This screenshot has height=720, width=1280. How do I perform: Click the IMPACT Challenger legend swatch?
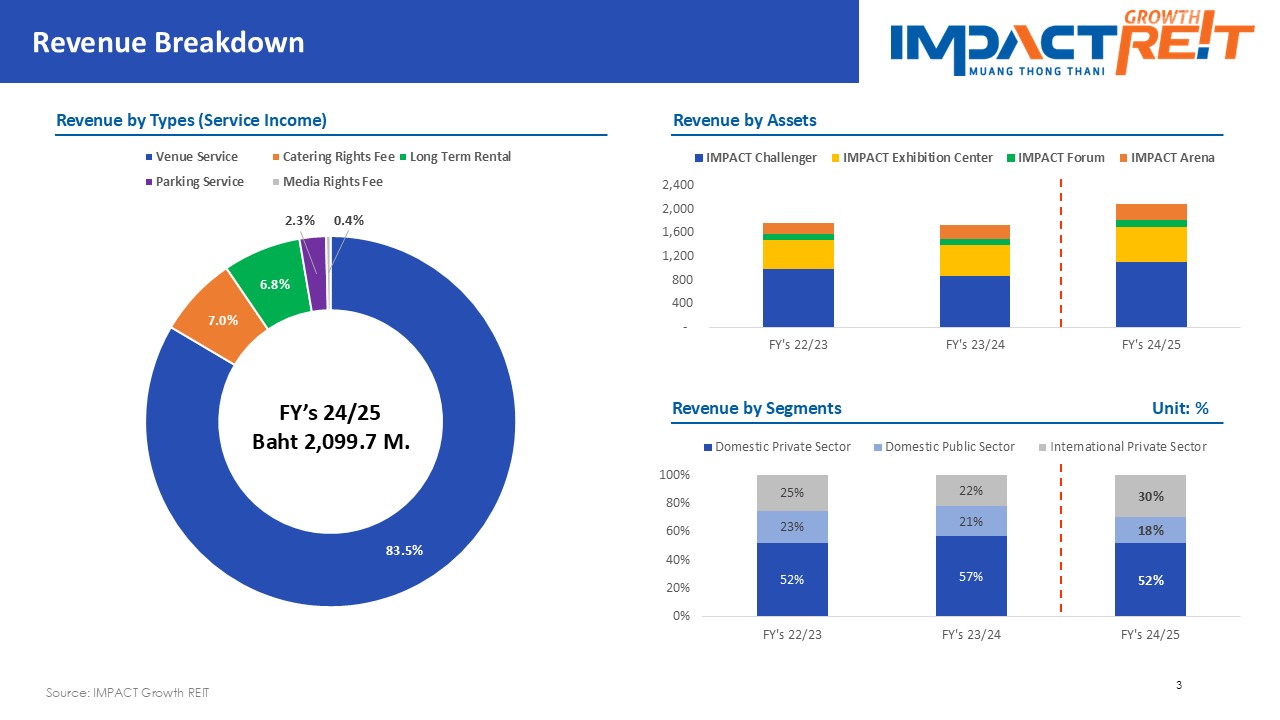[x=699, y=158]
